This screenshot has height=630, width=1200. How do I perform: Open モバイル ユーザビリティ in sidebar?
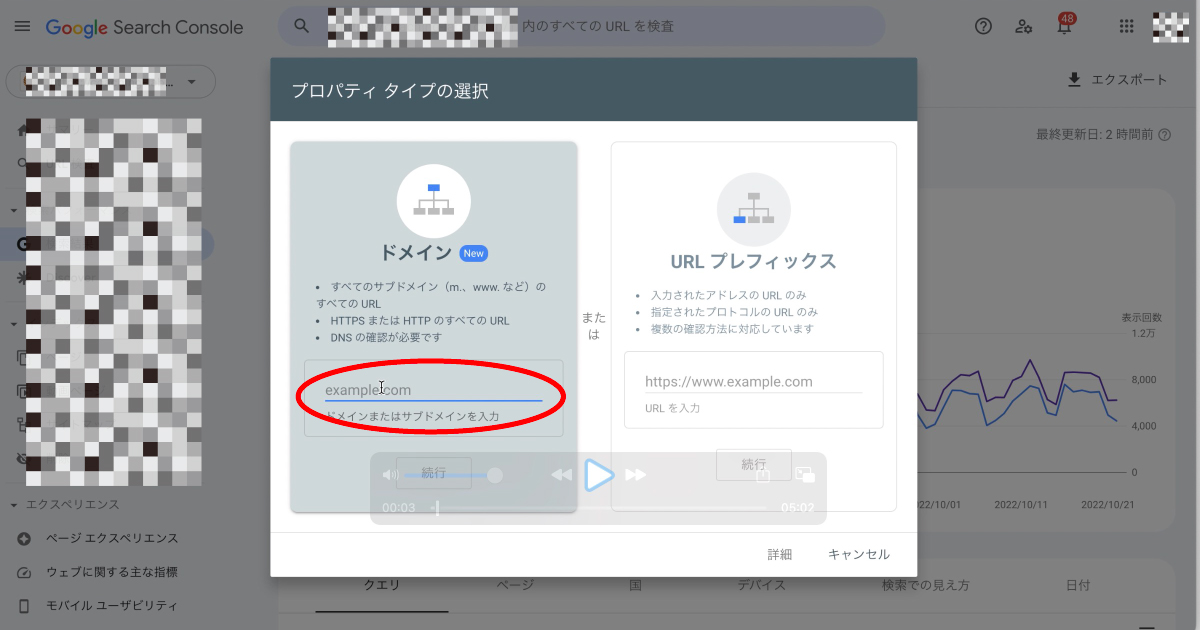click(x=112, y=606)
